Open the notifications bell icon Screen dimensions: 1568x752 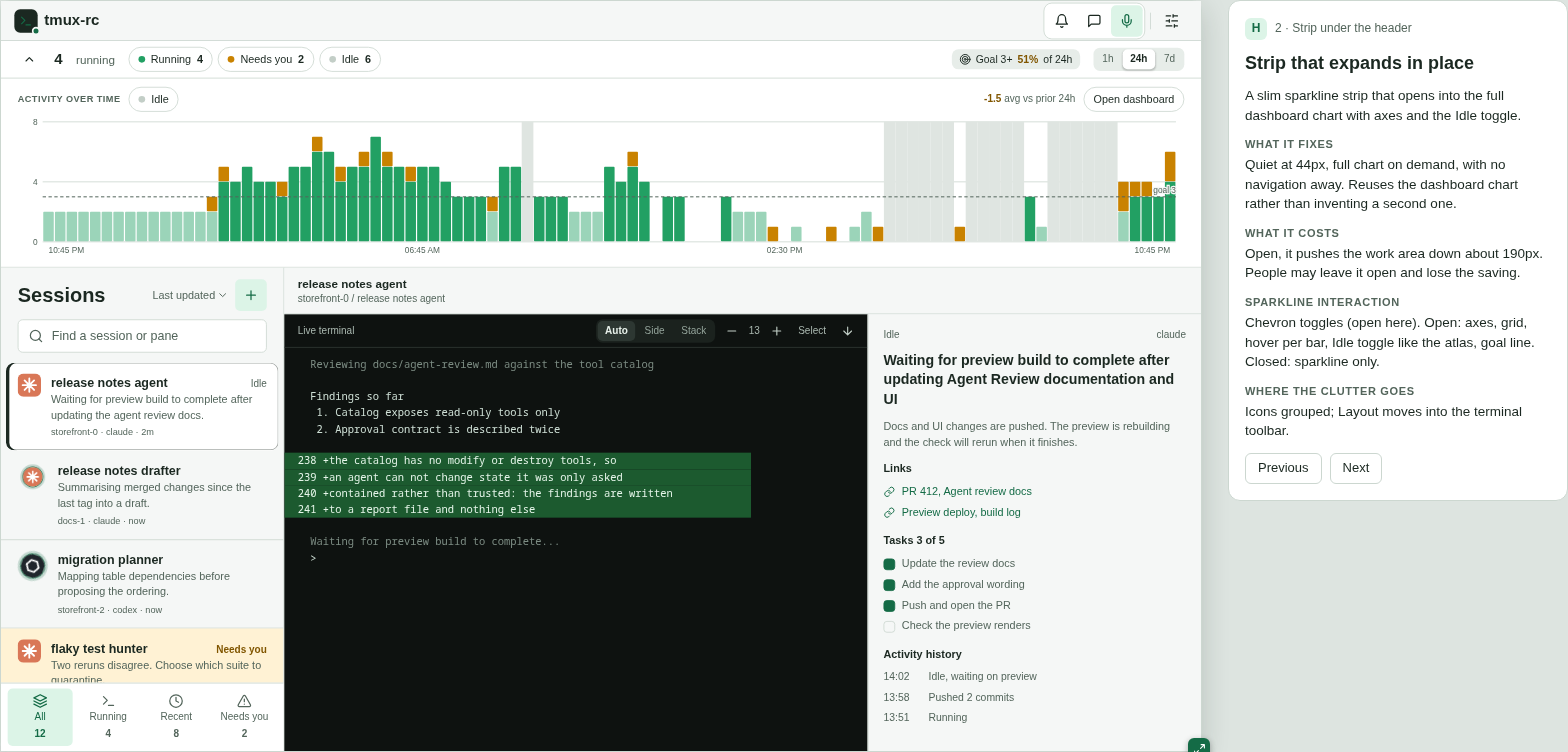1062,20
